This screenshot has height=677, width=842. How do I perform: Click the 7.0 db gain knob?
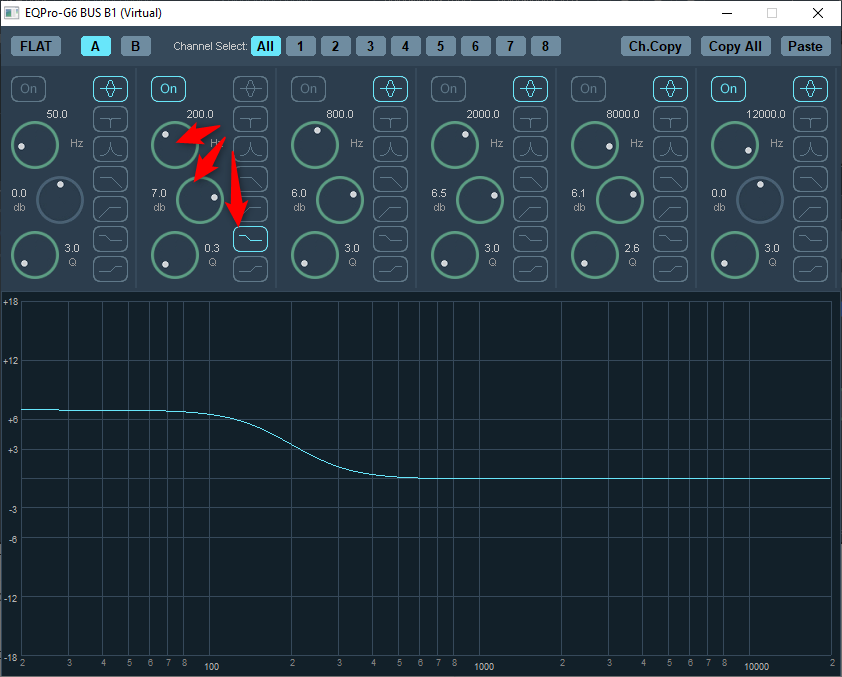(200, 199)
